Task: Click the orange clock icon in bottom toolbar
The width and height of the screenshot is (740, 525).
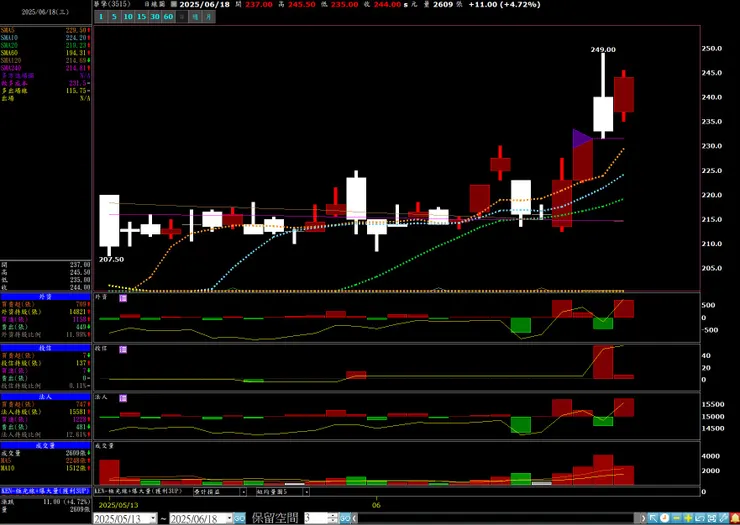Action: coord(664,518)
